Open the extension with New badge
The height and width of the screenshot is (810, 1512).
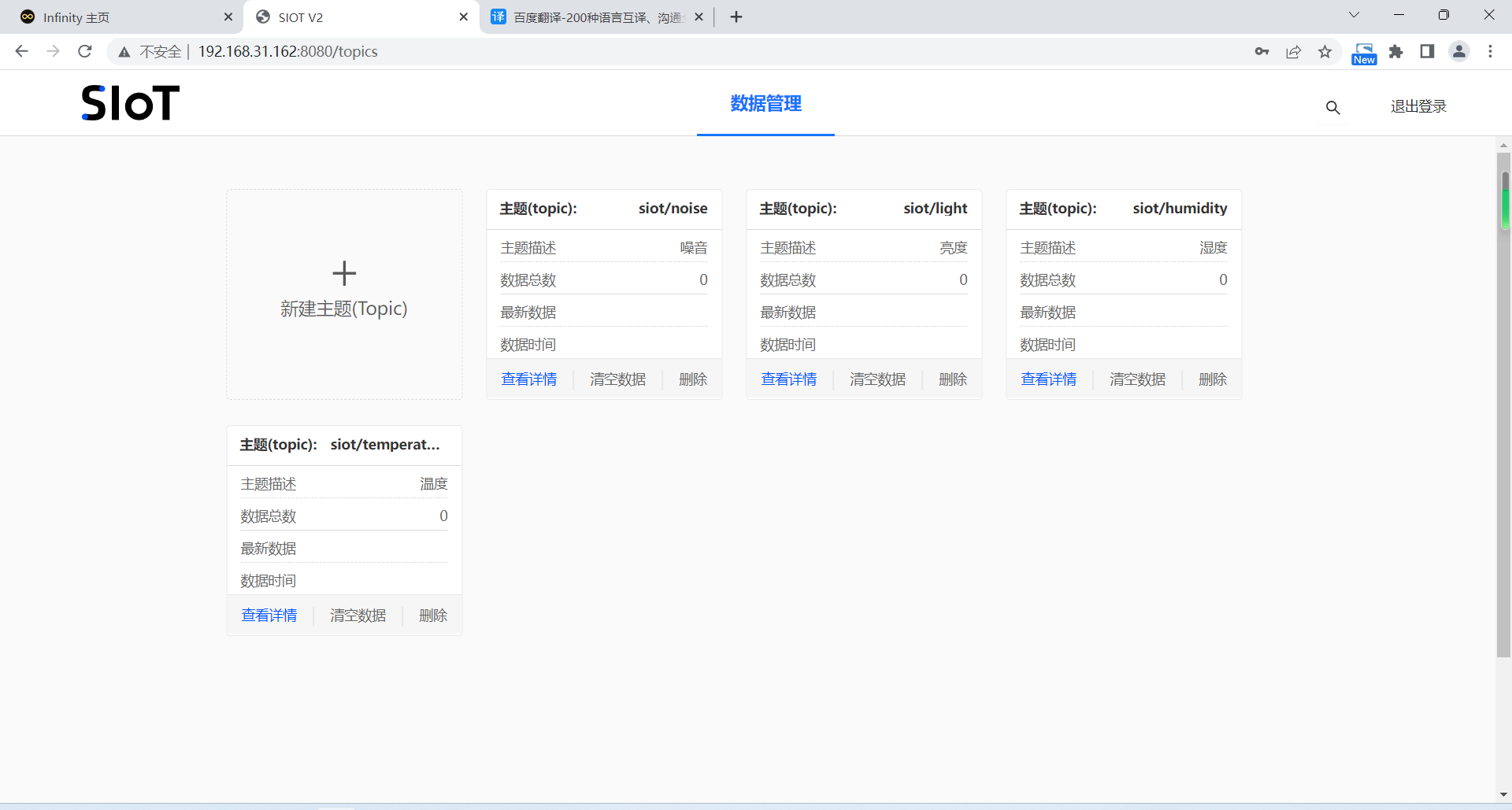coord(1364,54)
